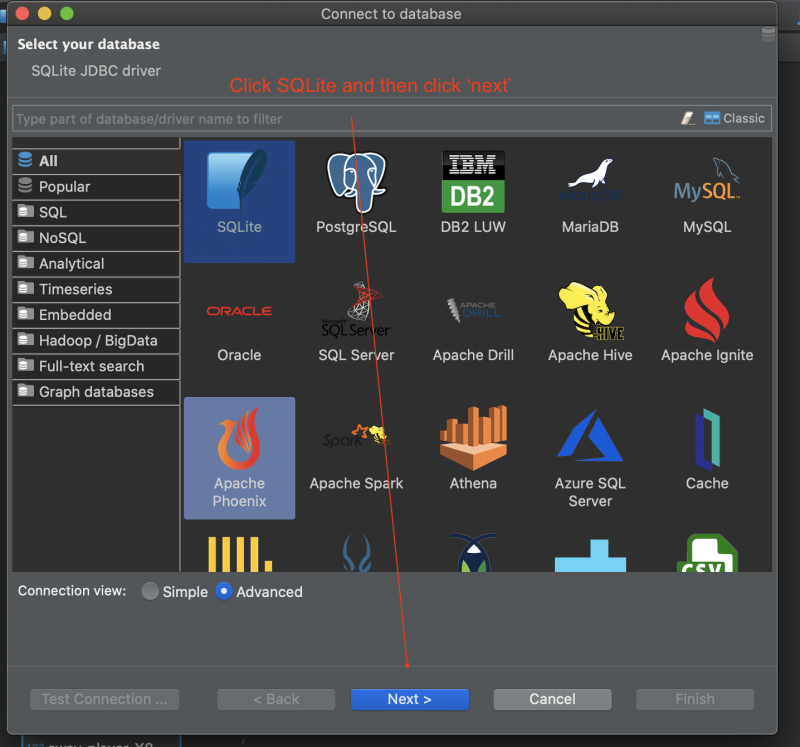Open the Analytical category
The image size is (800, 747).
[96, 263]
